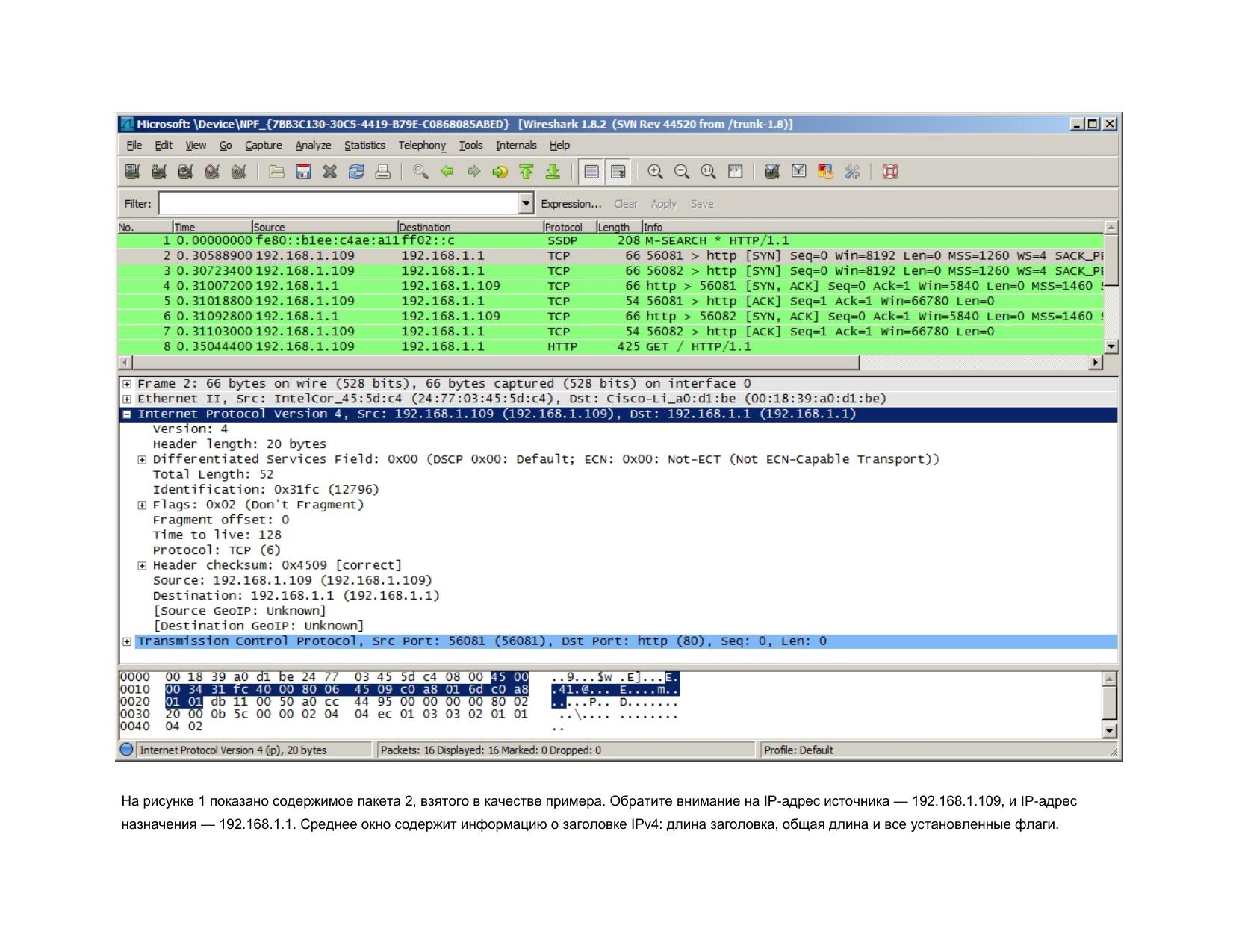Image resolution: width=1233 pixels, height=952 pixels.
Task: Open help lifebuoy icon
Action: 890,172
